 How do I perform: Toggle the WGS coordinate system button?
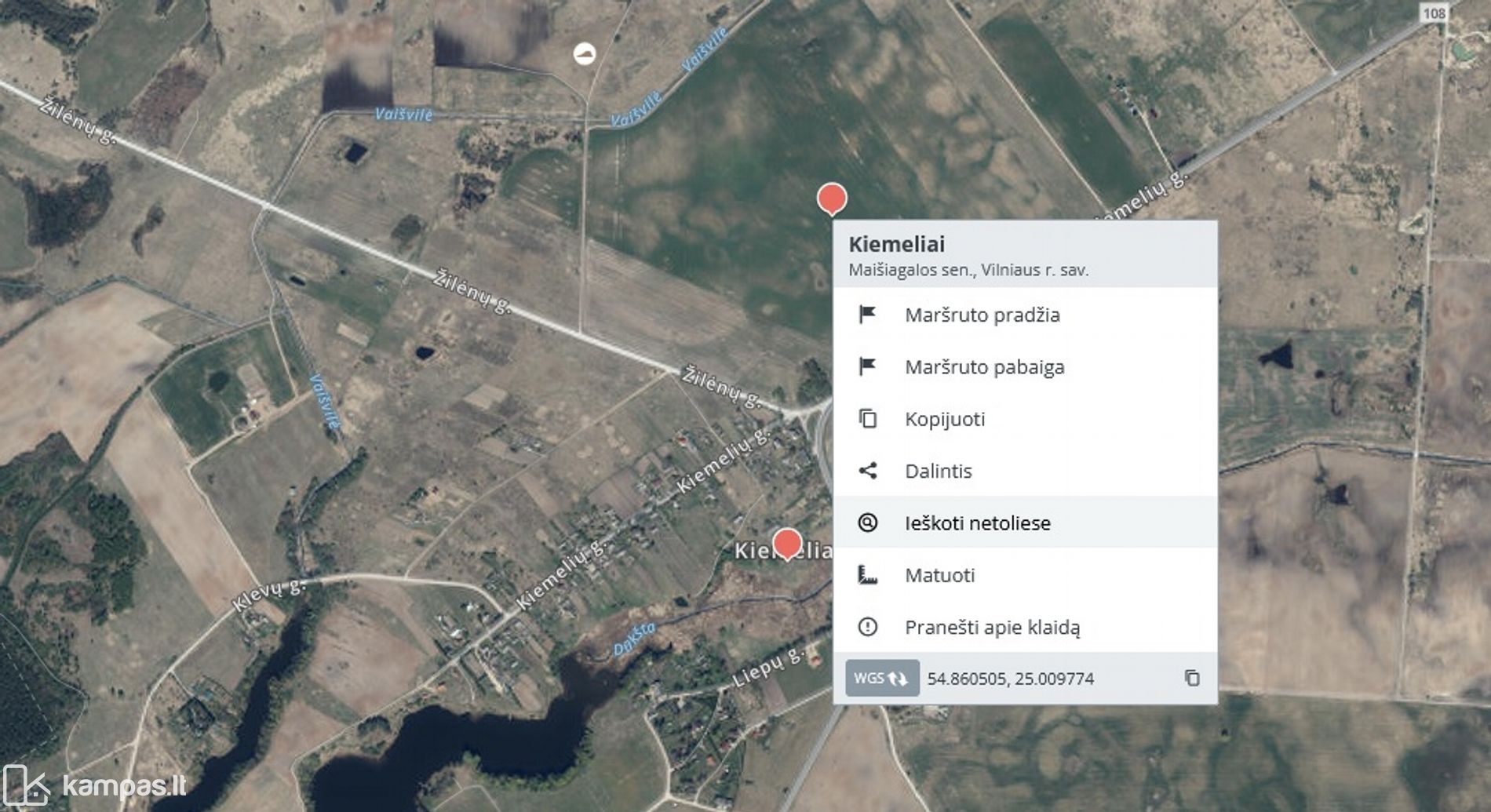coord(882,678)
